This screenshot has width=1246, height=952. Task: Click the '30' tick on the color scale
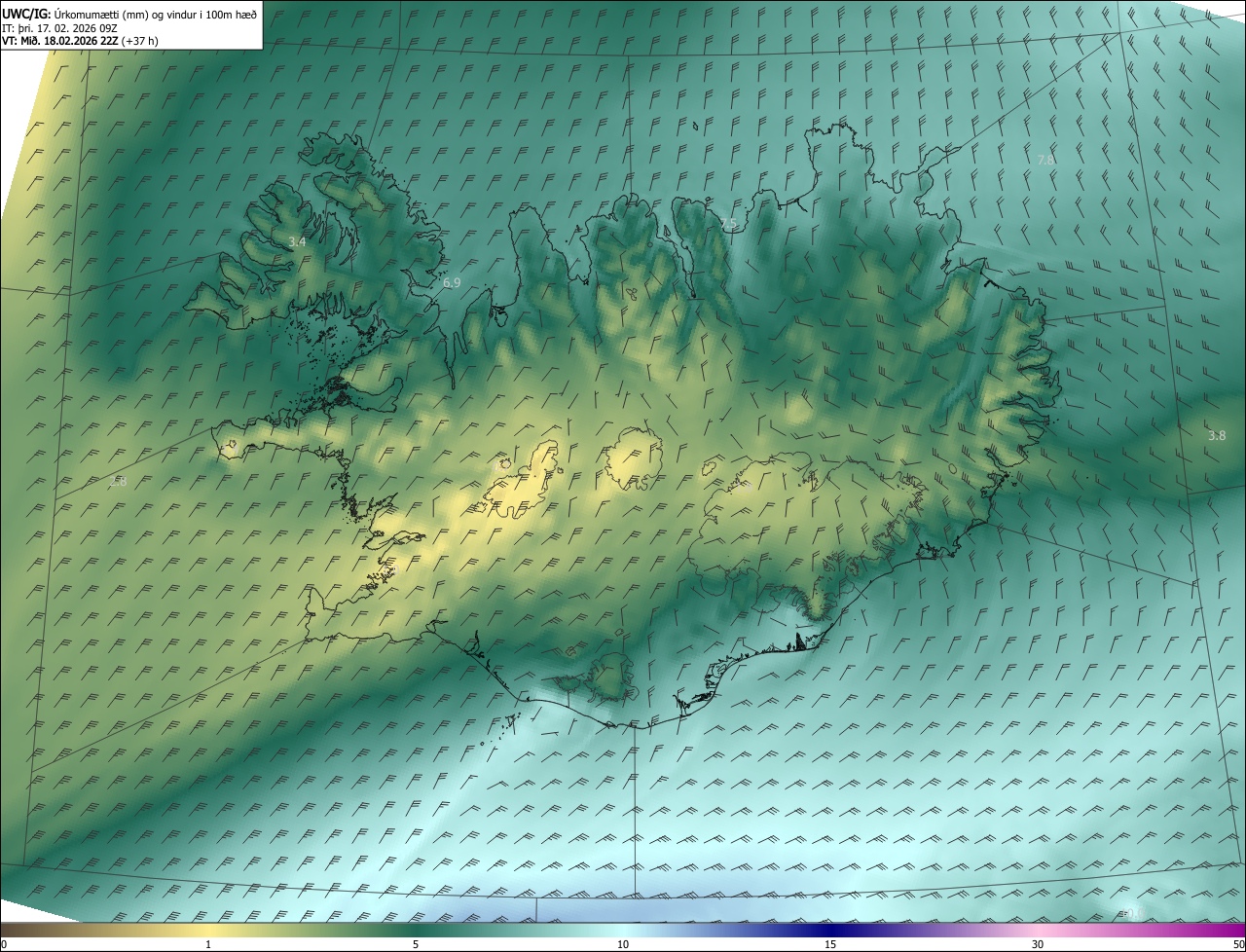tap(1038, 944)
